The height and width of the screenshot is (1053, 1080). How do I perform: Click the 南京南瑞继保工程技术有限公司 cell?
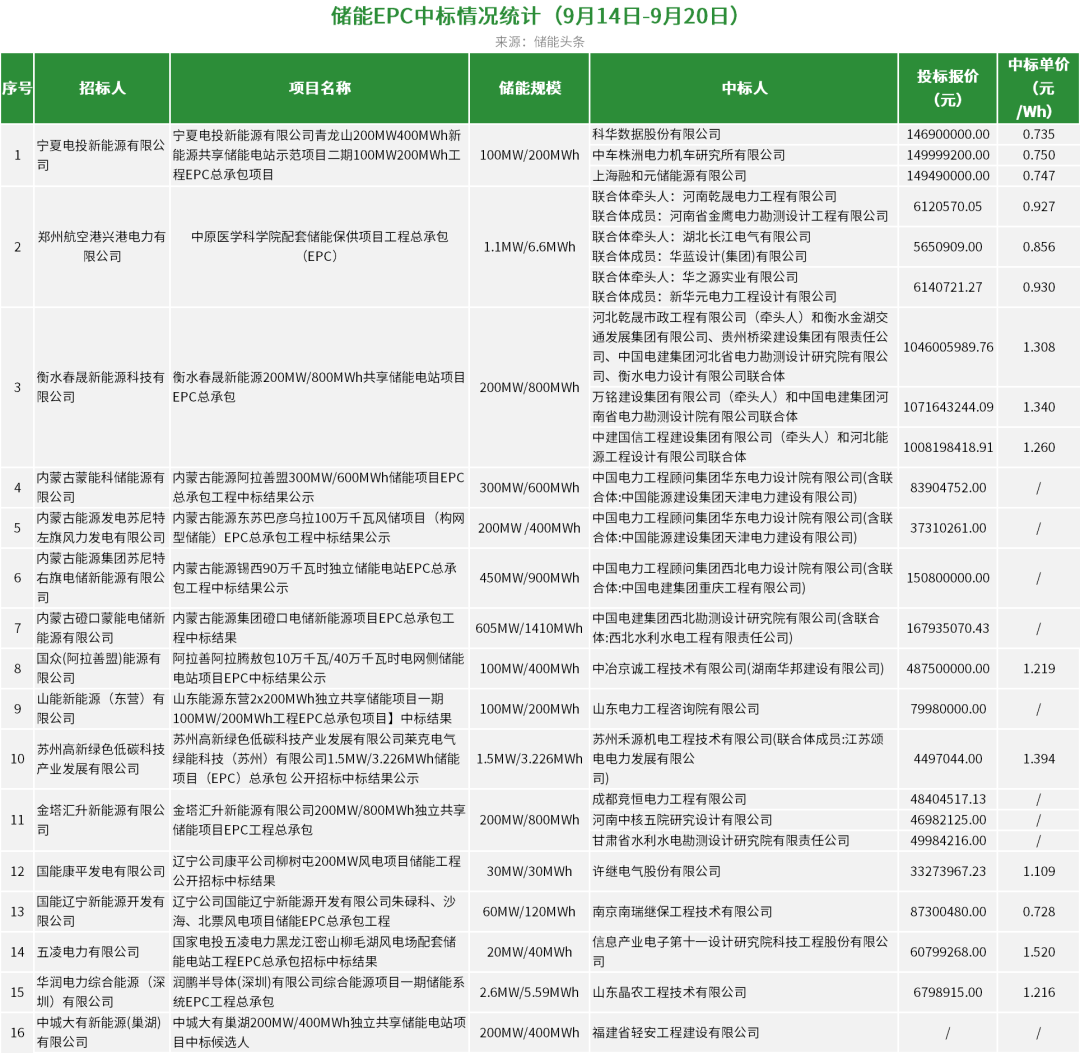tap(682, 912)
